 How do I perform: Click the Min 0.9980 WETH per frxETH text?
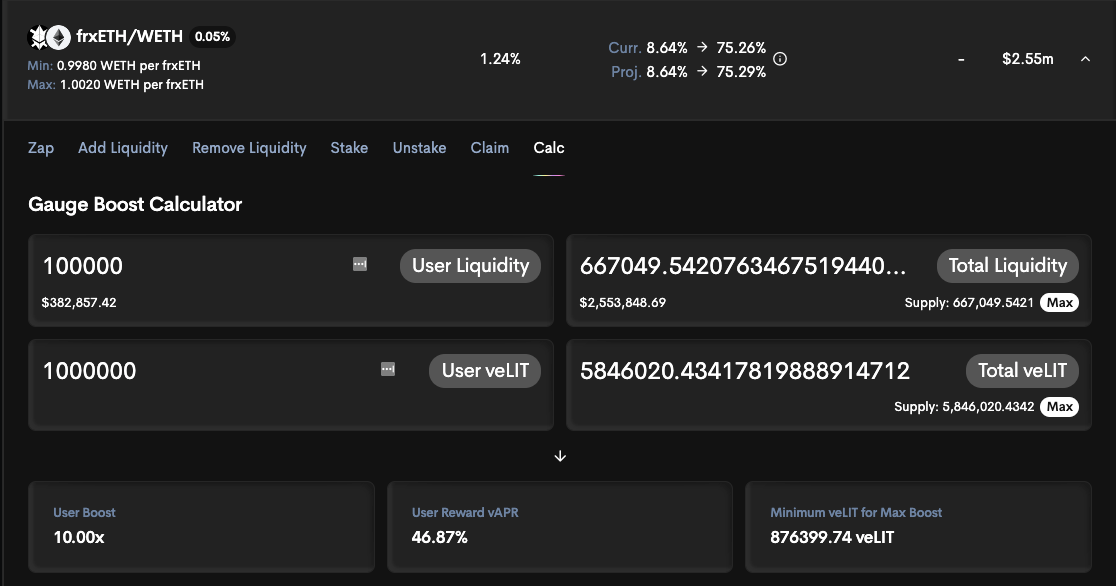(x=114, y=66)
